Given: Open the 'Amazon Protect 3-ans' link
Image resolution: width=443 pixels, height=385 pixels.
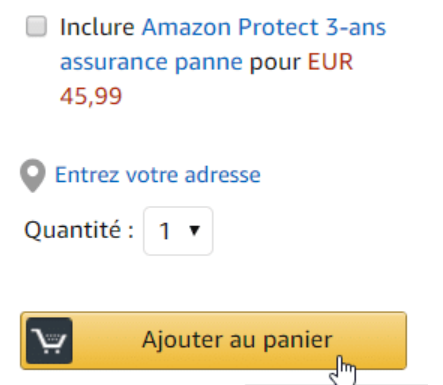Looking at the screenshot, I should pyautogui.click(x=264, y=27).
